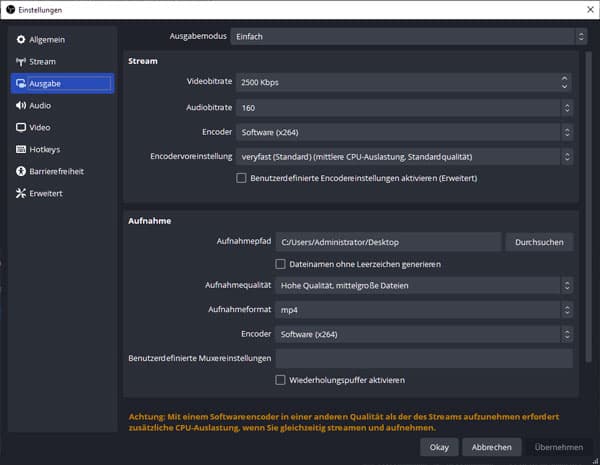This screenshot has width=600, height=465.
Task: Click the Aufnahmepfad input field
Action: click(388, 242)
